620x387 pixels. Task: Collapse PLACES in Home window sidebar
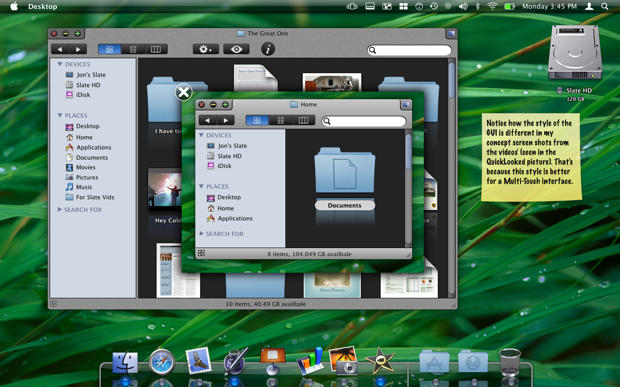point(201,186)
